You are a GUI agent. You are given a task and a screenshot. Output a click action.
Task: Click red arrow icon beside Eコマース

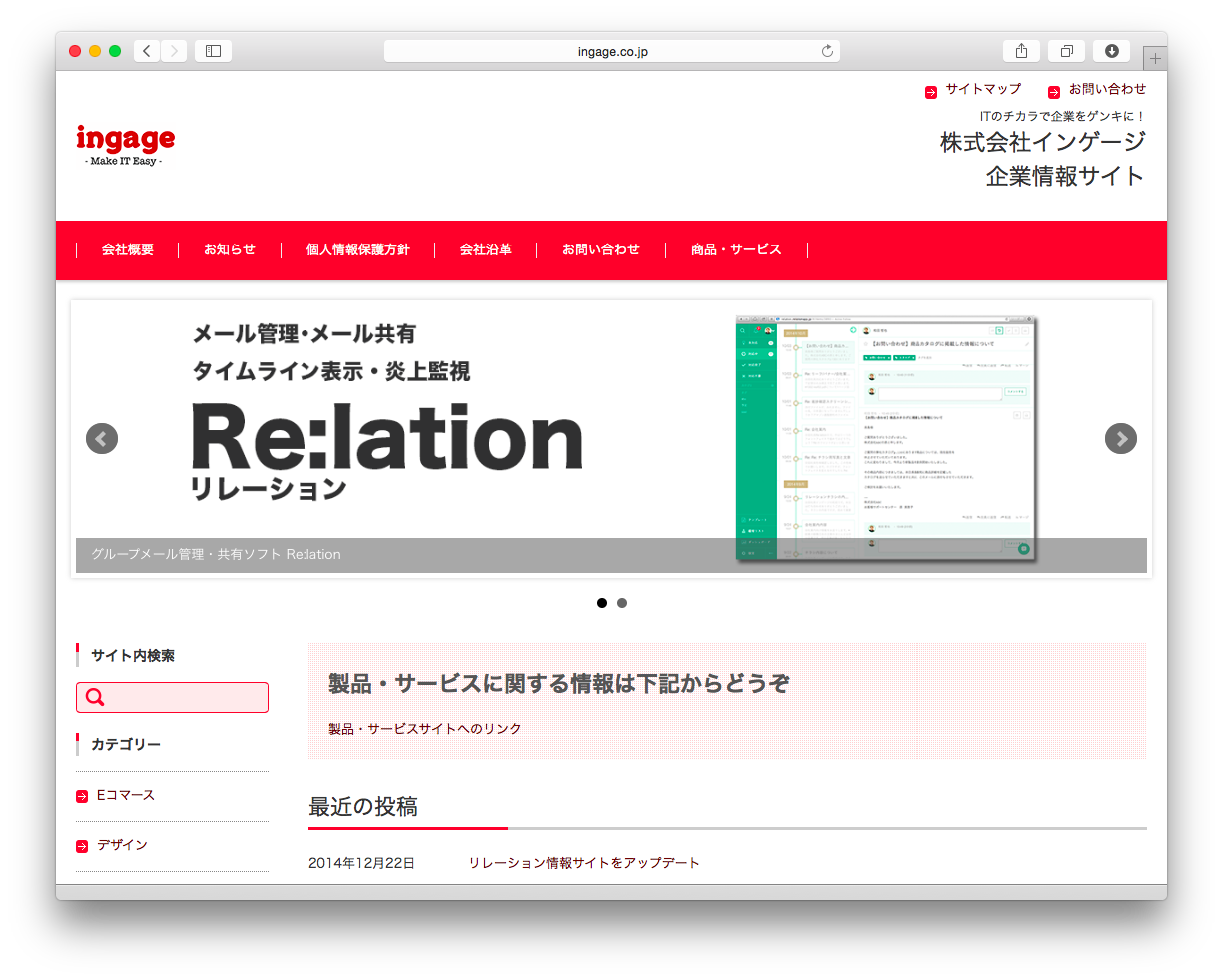82,796
